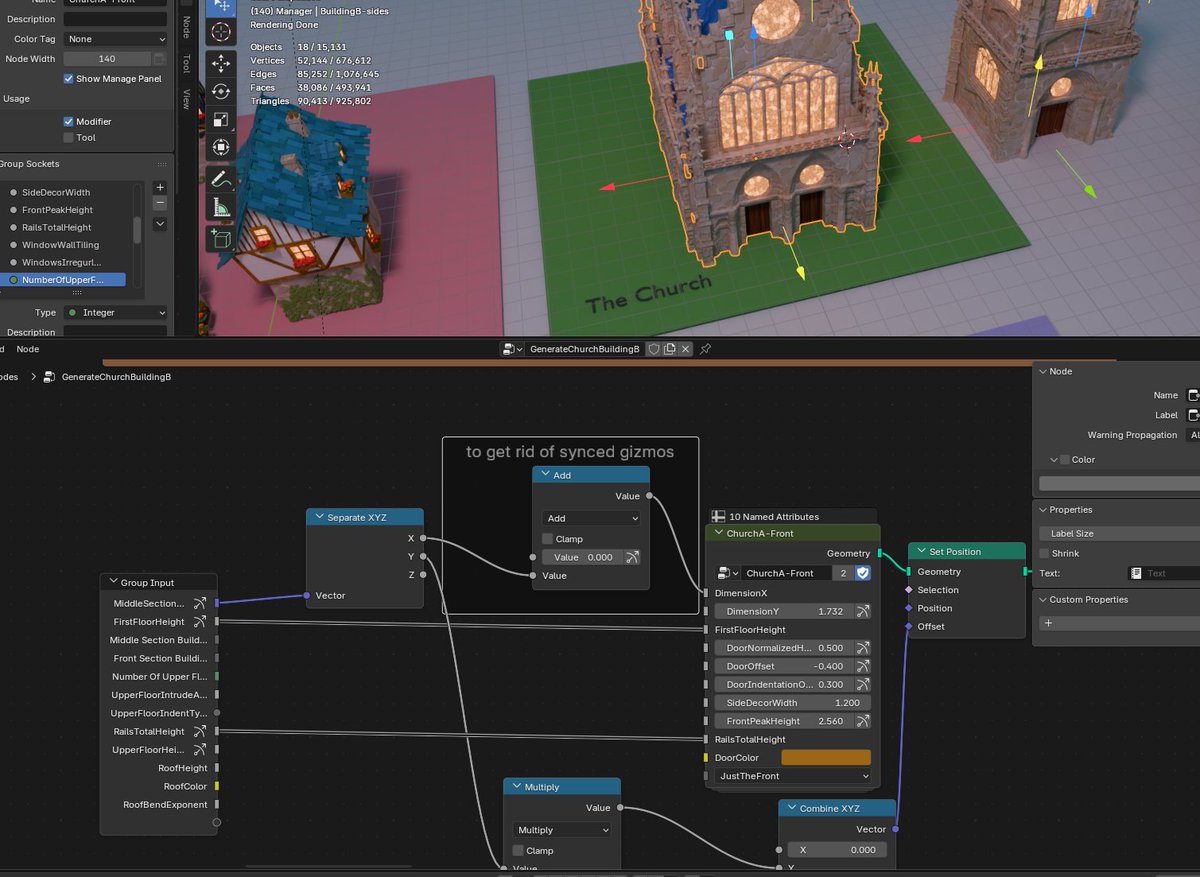This screenshot has width=1200, height=877.
Task: Open node tree browser in editor header
Action: coord(512,349)
